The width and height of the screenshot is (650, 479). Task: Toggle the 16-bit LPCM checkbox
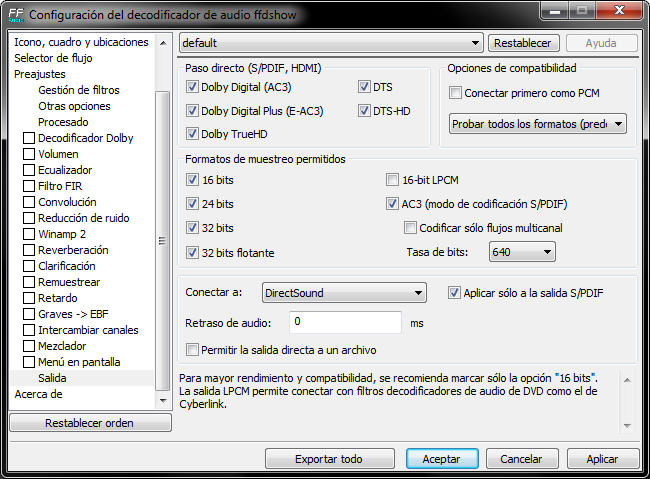(x=393, y=180)
